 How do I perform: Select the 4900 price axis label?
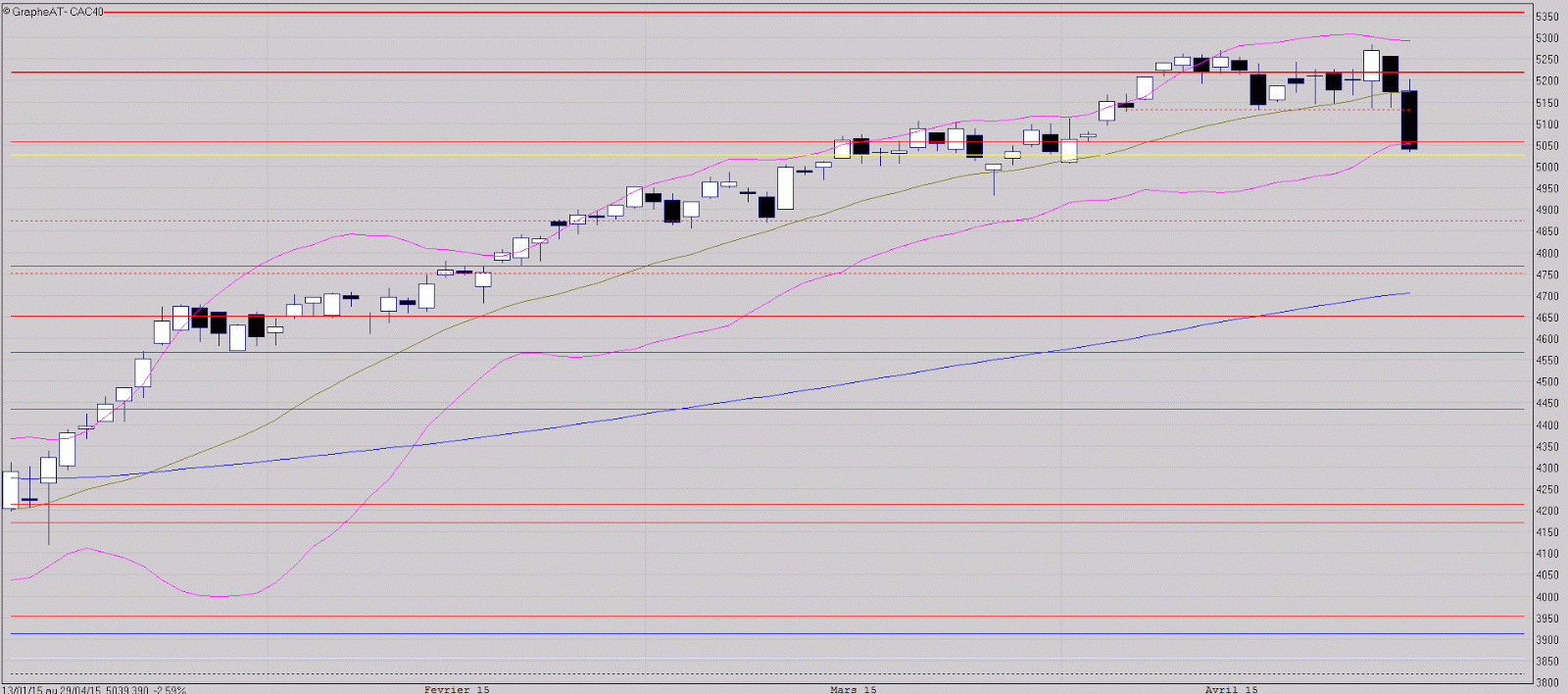pos(1546,210)
